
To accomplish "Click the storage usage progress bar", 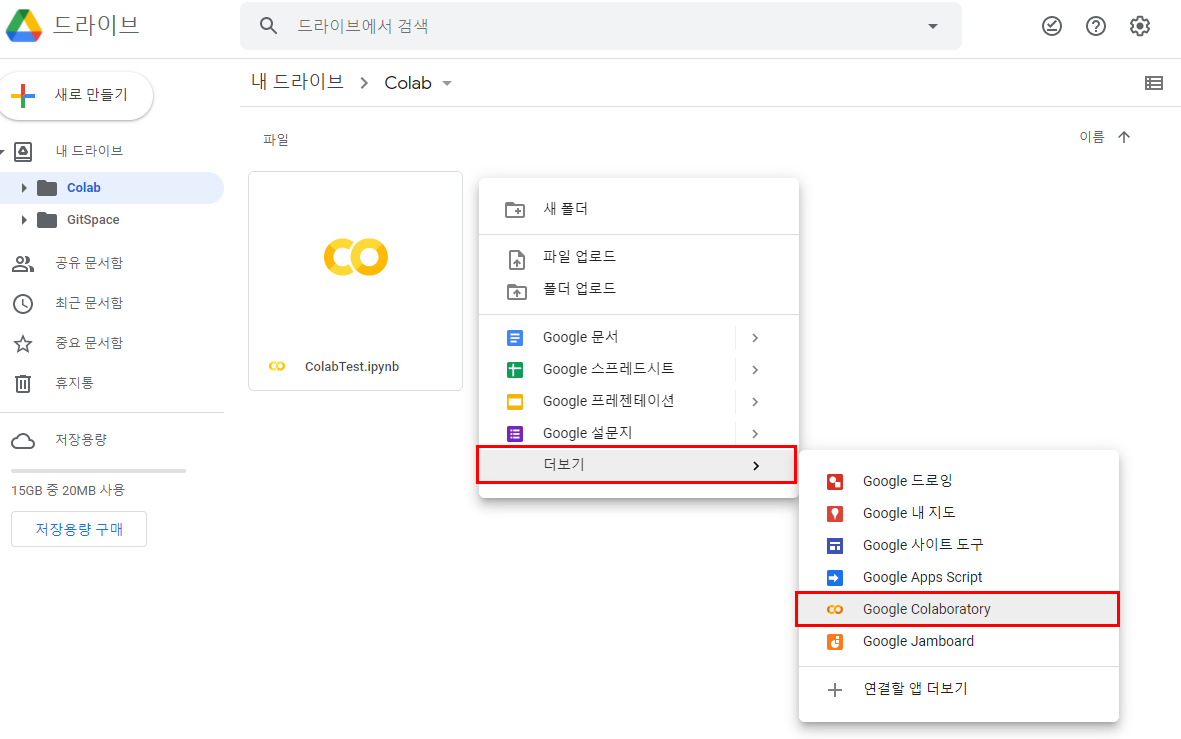I will [x=99, y=471].
